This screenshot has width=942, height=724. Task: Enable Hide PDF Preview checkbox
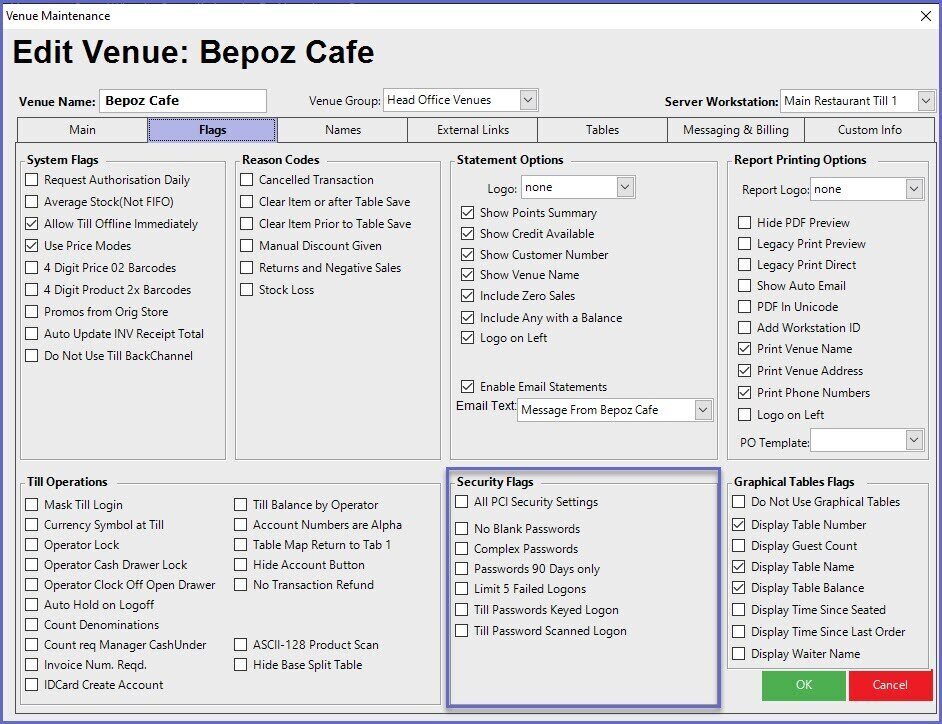[745, 223]
